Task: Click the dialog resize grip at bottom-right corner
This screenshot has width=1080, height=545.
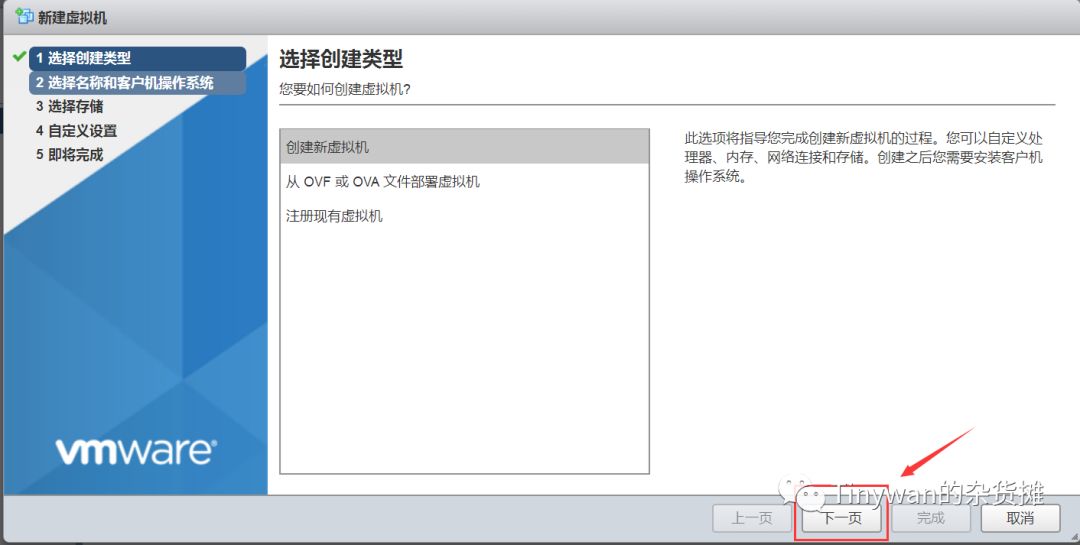Action: coord(1074,536)
